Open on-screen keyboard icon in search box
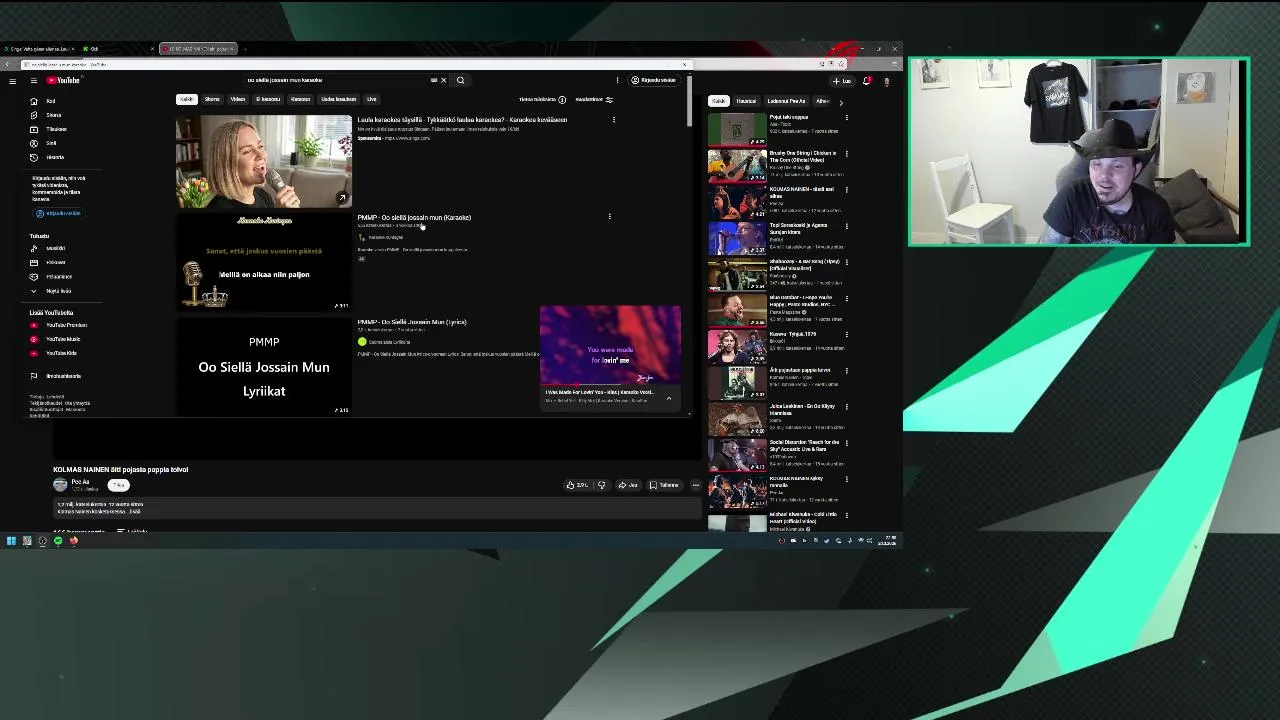The image size is (1280, 720). click(433, 80)
